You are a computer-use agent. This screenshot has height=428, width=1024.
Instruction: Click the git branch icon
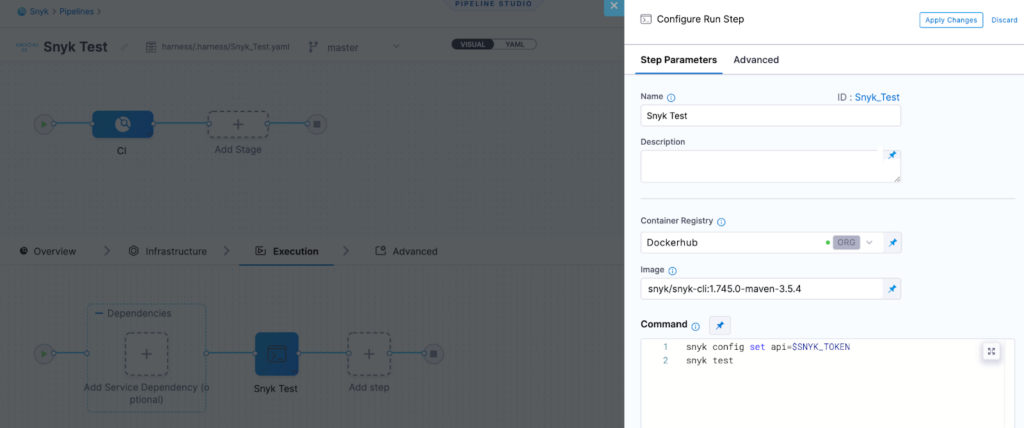pyautogui.click(x=313, y=47)
